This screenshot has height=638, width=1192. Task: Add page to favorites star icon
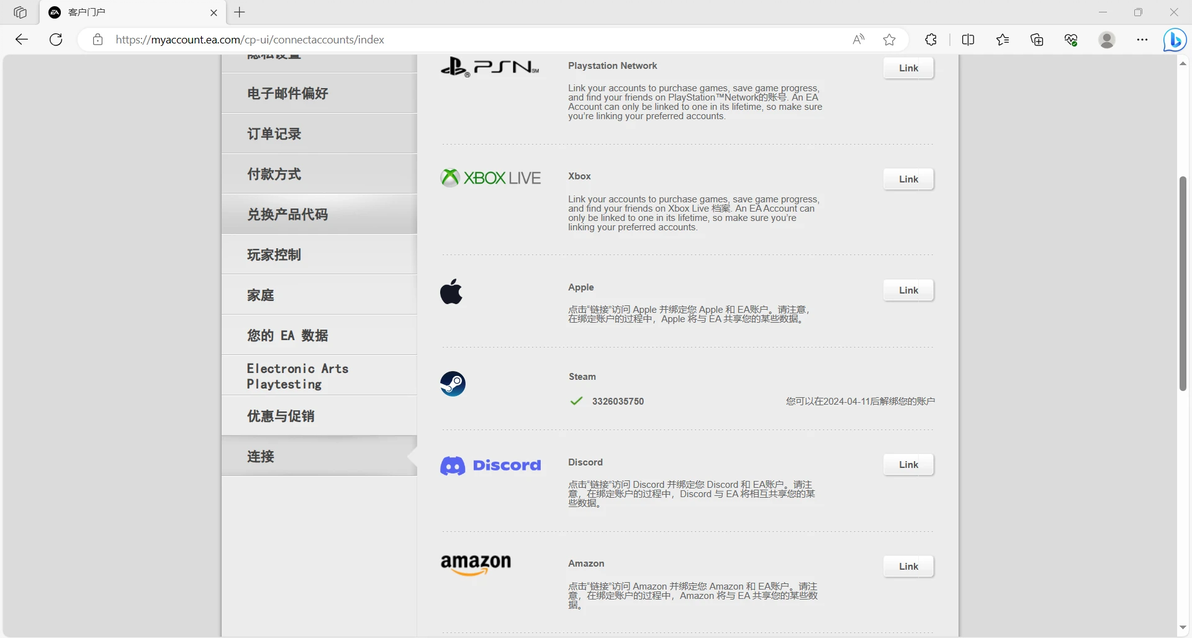click(x=889, y=40)
